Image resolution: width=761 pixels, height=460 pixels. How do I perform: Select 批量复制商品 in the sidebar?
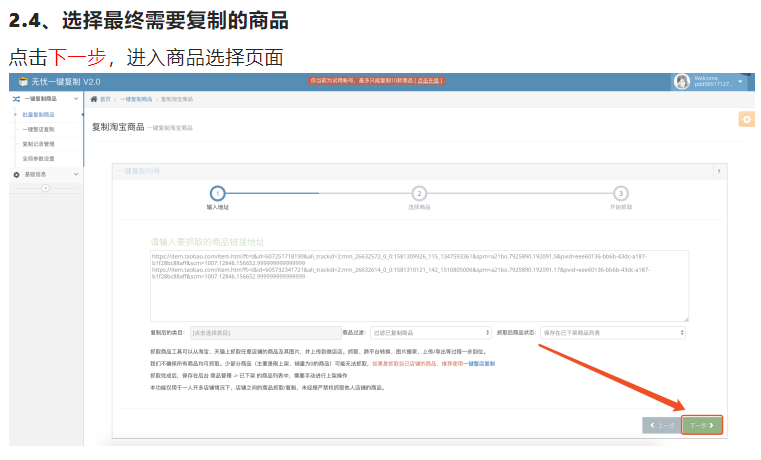click(38, 115)
